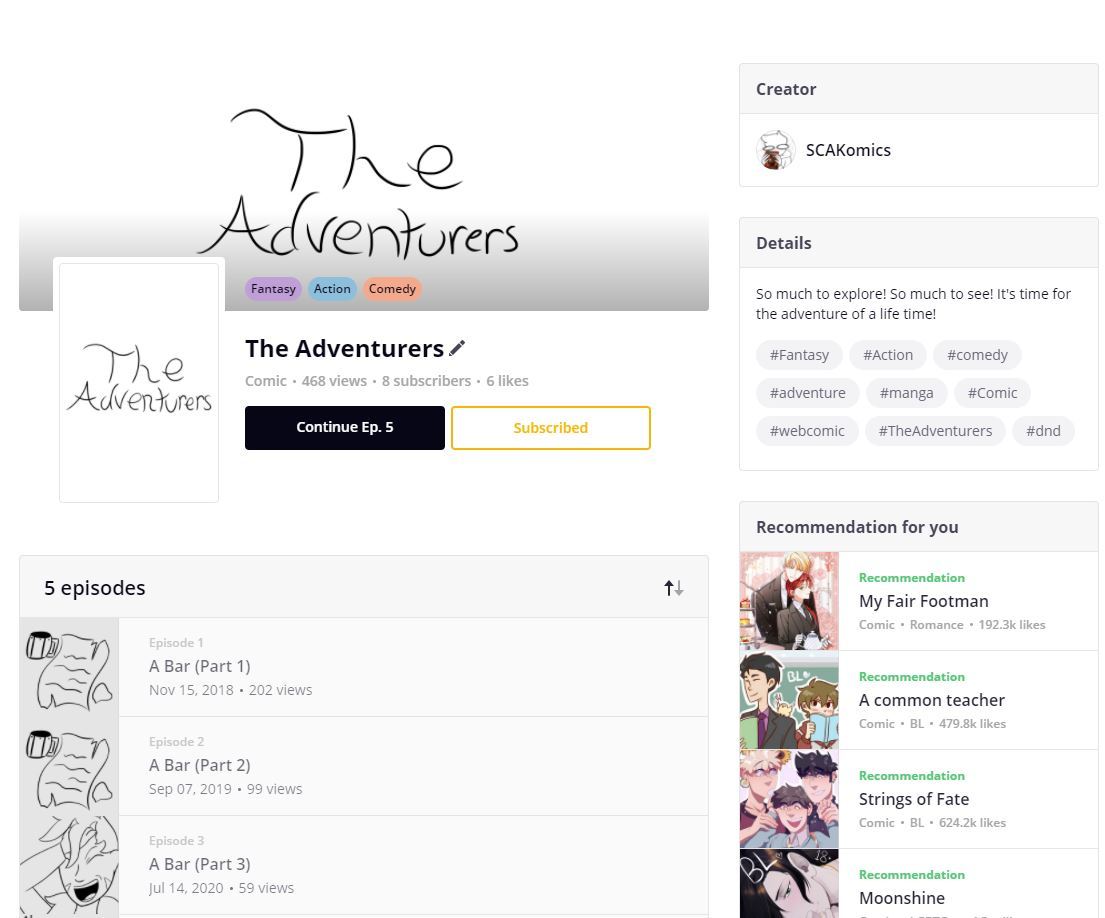Open the #webcomic hashtag
The image size is (1105, 918).
[x=807, y=431]
